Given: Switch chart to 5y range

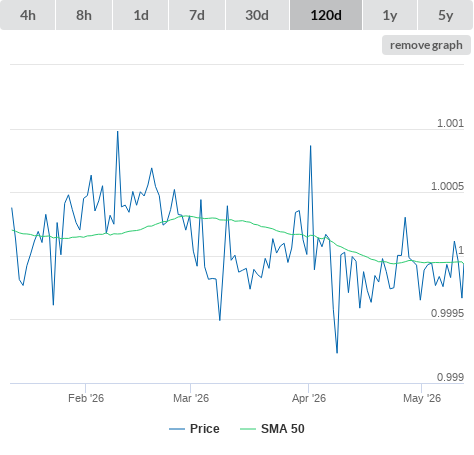Looking at the screenshot, I should pyautogui.click(x=446, y=15).
